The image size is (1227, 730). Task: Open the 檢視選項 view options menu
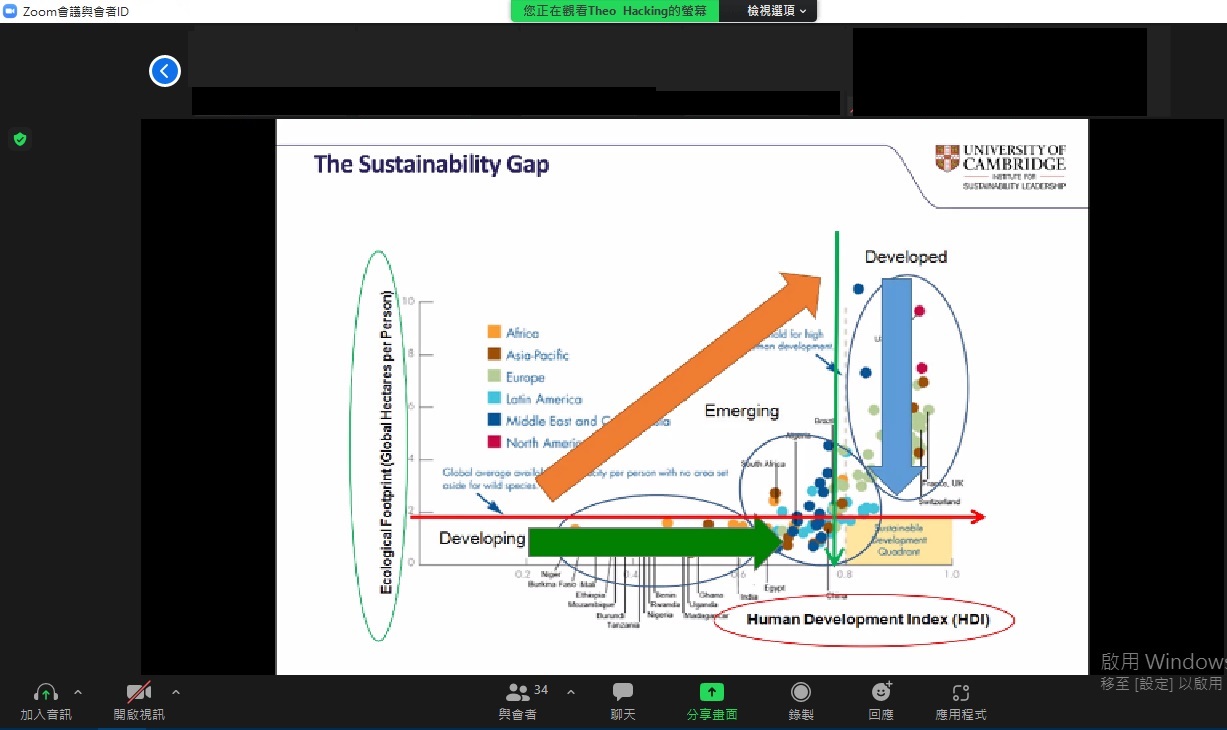(x=777, y=11)
